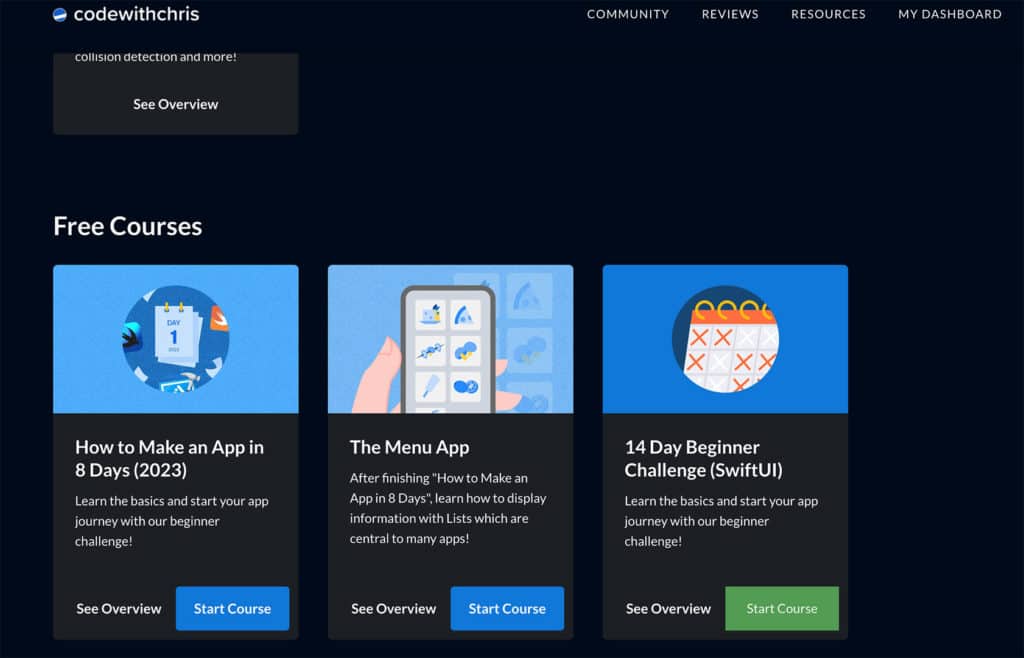Open the REVIEWS section
The height and width of the screenshot is (658, 1024).
pyautogui.click(x=729, y=14)
